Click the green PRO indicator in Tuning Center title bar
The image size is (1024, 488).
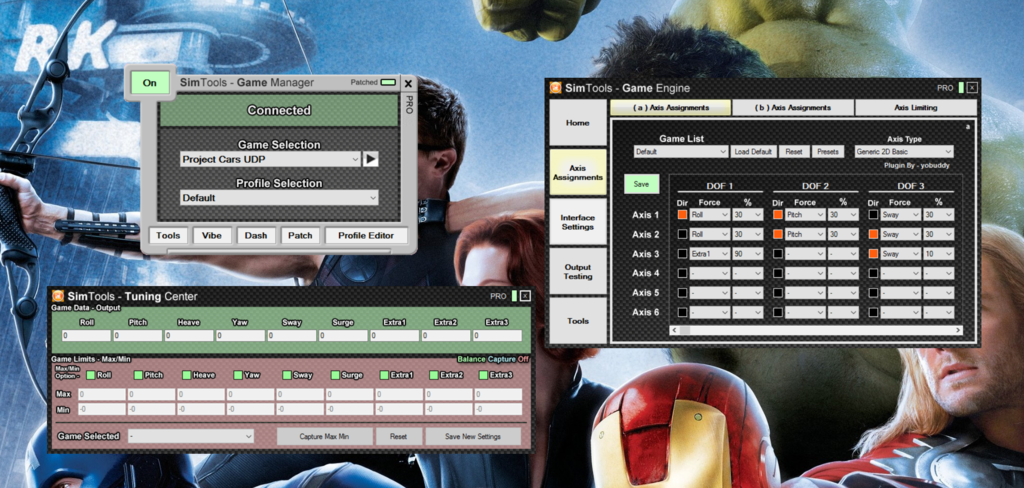[x=515, y=296]
